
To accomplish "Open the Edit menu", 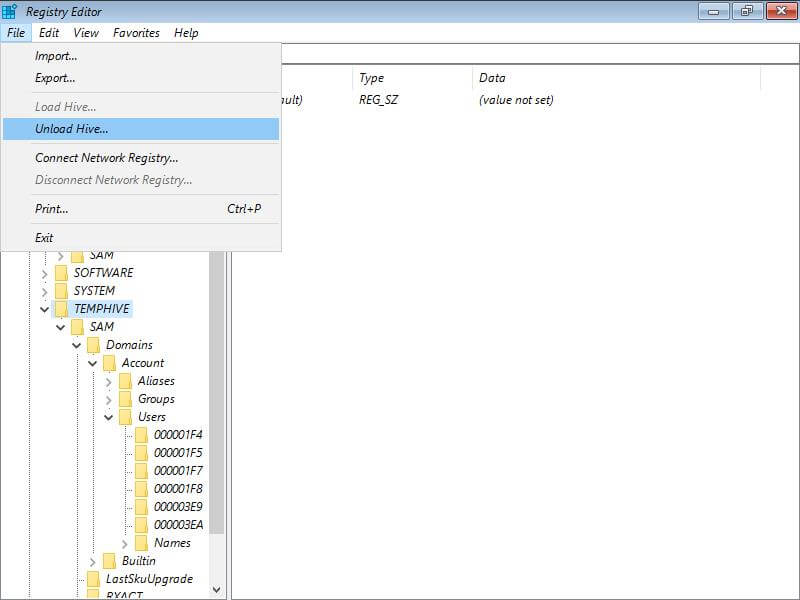I will click(x=49, y=33).
